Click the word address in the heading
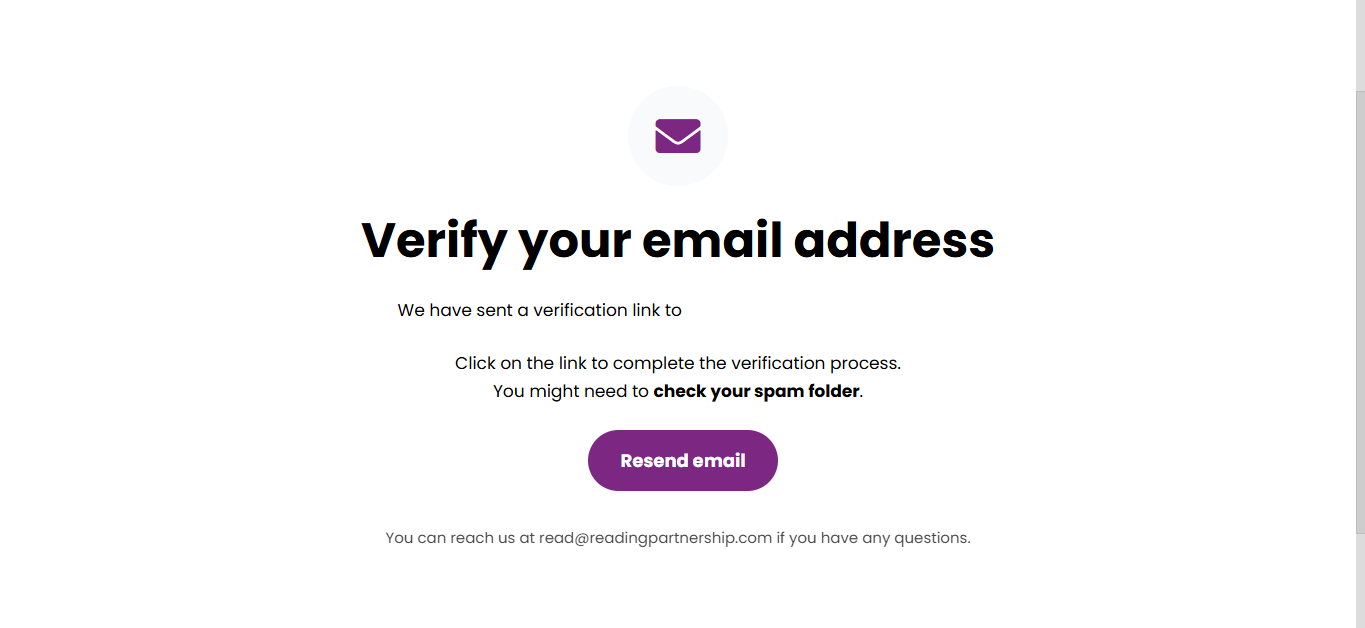1365x628 pixels. click(894, 240)
